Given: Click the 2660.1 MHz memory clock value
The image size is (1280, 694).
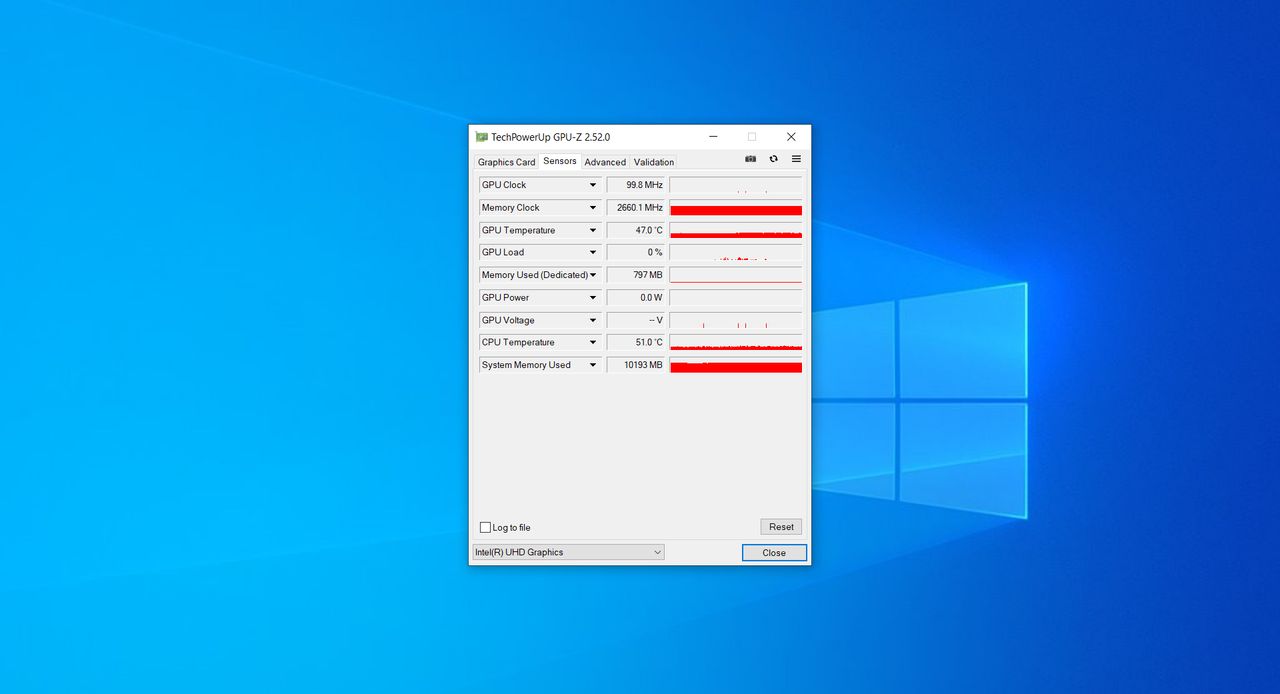Looking at the screenshot, I should [636, 208].
